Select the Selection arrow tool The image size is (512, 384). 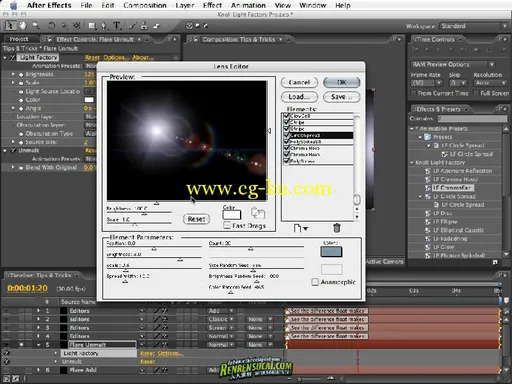tap(10, 26)
